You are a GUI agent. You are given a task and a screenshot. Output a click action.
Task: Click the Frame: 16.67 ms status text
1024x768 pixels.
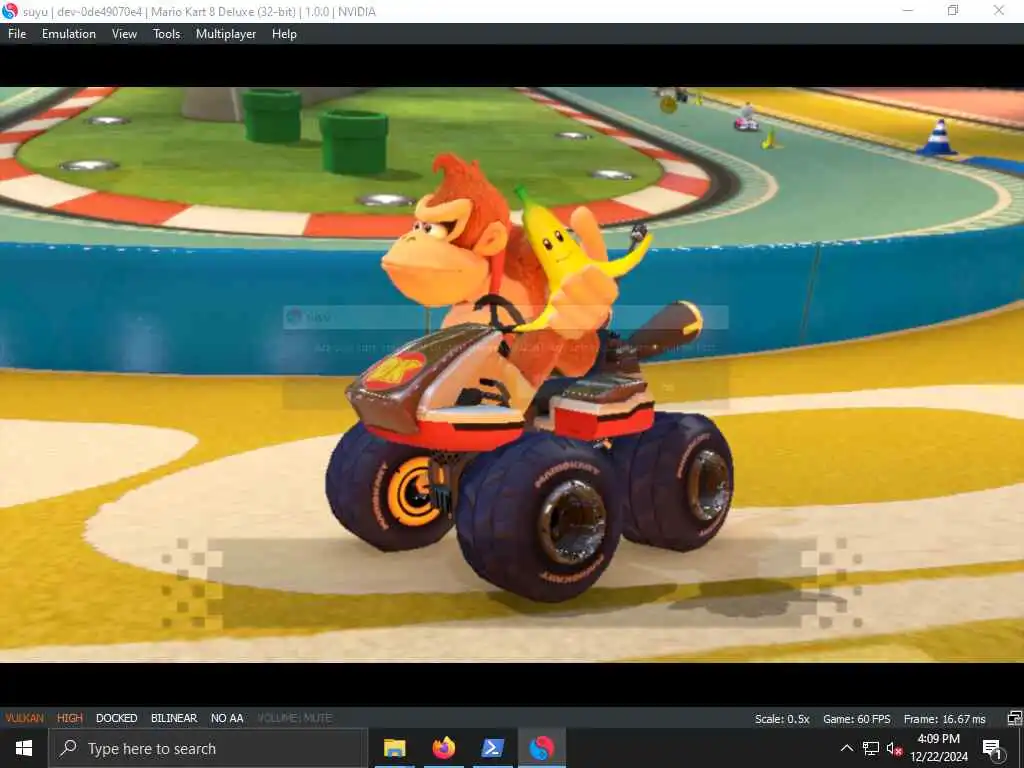tap(944, 719)
